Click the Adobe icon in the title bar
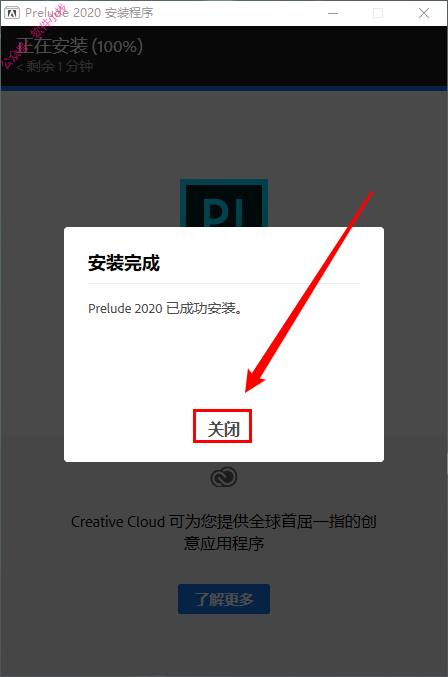Viewport: 448px width, 677px height. coord(12,13)
